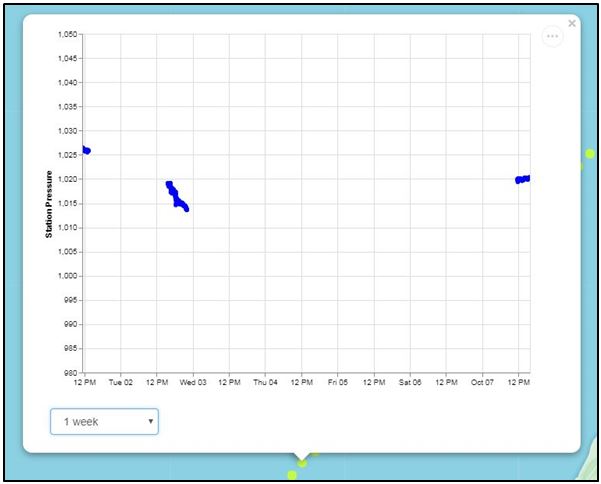Click the 'Sat 06' axis label
Viewport: 601px width, 484px height.
[410, 382]
